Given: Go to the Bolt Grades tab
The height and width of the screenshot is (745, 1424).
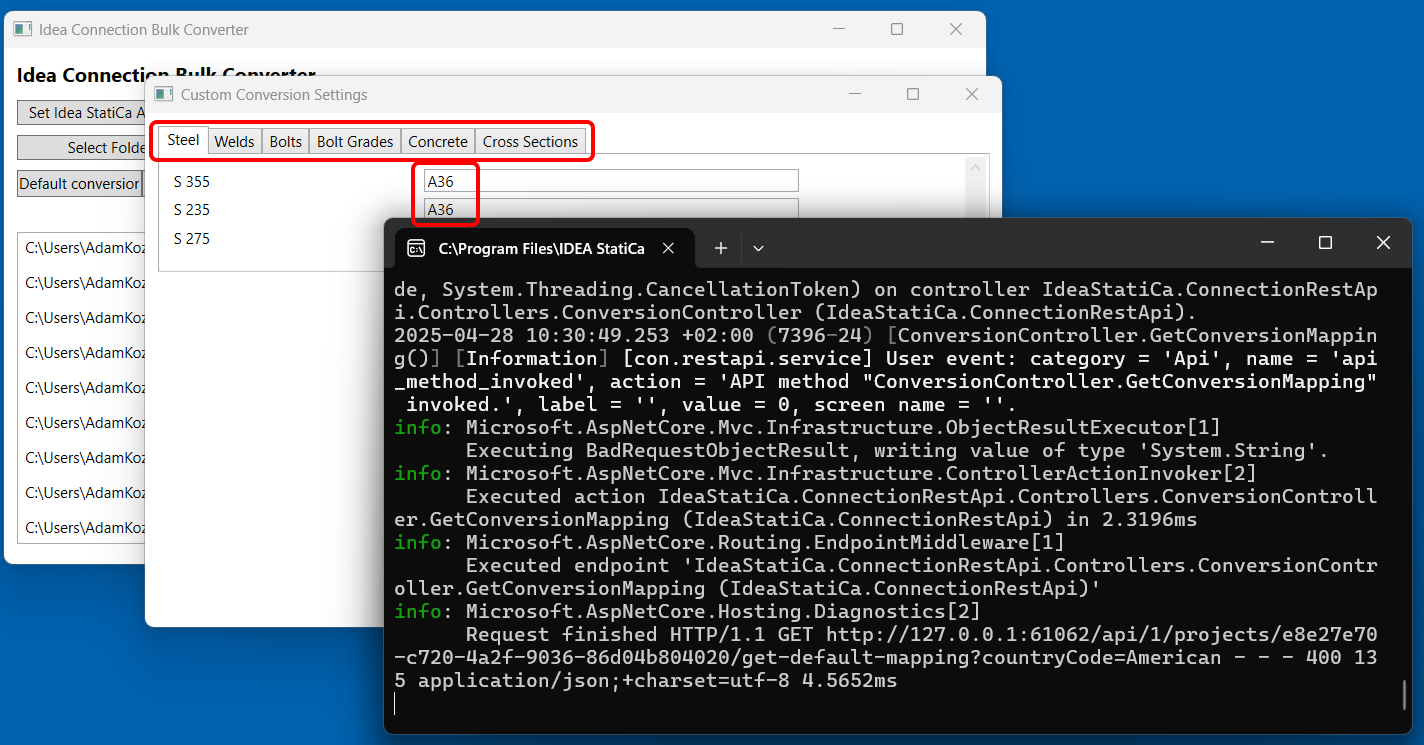Looking at the screenshot, I should (x=355, y=142).
